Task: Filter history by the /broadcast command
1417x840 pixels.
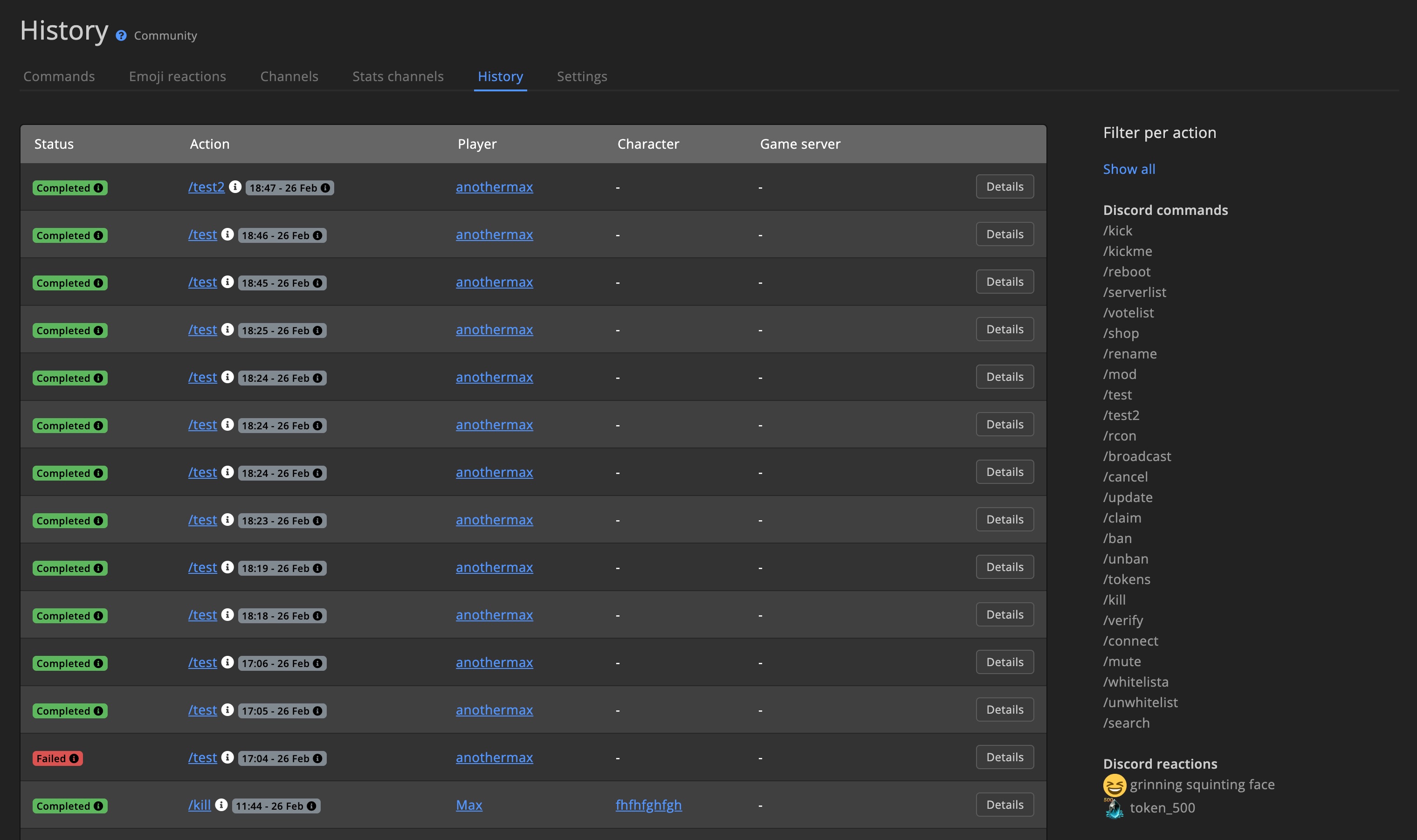Action: [1137, 456]
